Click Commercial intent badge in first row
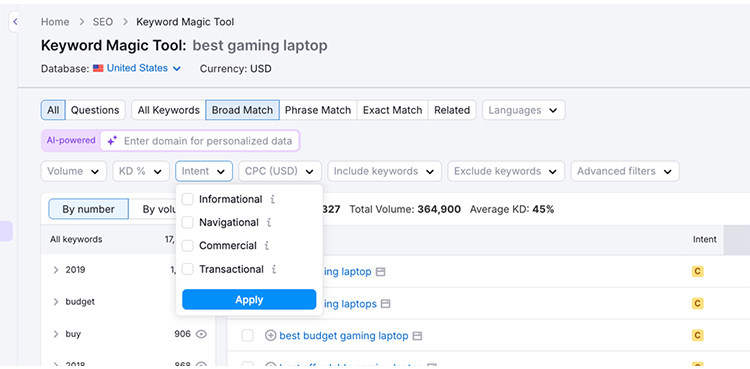 click(697, 271)
